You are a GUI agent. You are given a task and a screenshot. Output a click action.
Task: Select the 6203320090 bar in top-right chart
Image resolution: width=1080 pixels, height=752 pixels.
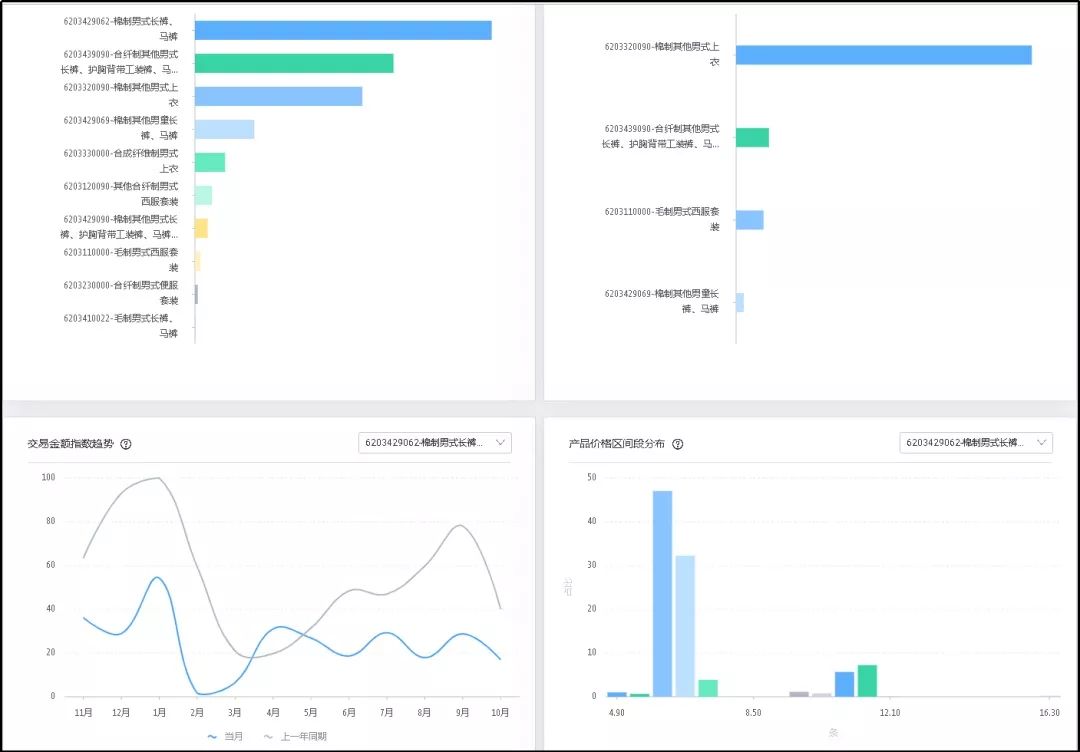pos(883,55)
